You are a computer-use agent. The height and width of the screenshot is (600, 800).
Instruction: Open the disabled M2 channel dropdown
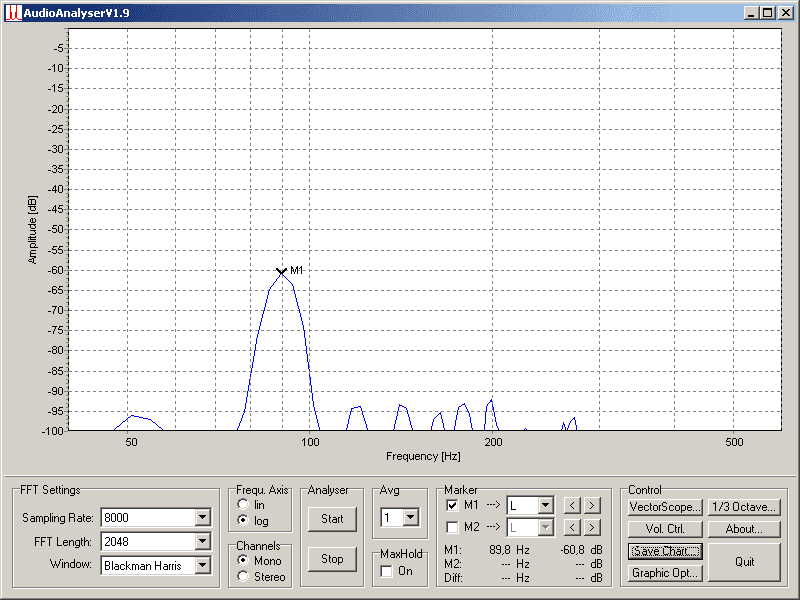point(545,527)
